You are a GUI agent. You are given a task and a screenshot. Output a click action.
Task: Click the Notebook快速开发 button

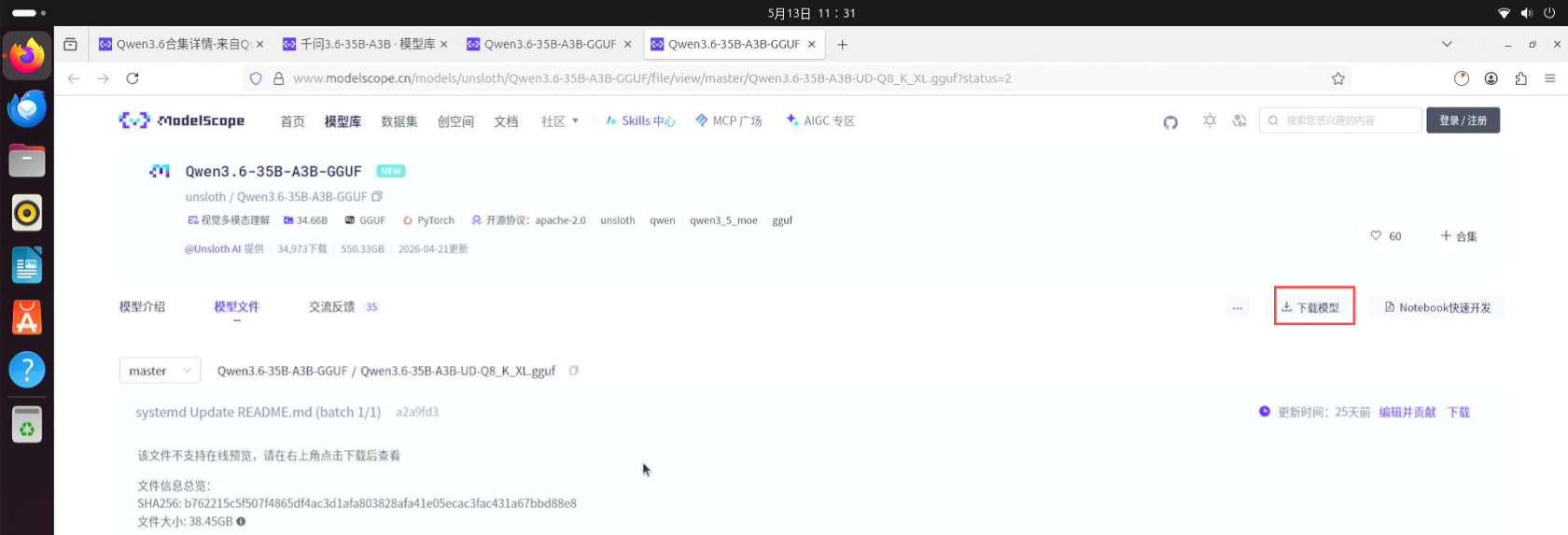click(x=1437, y=307)
